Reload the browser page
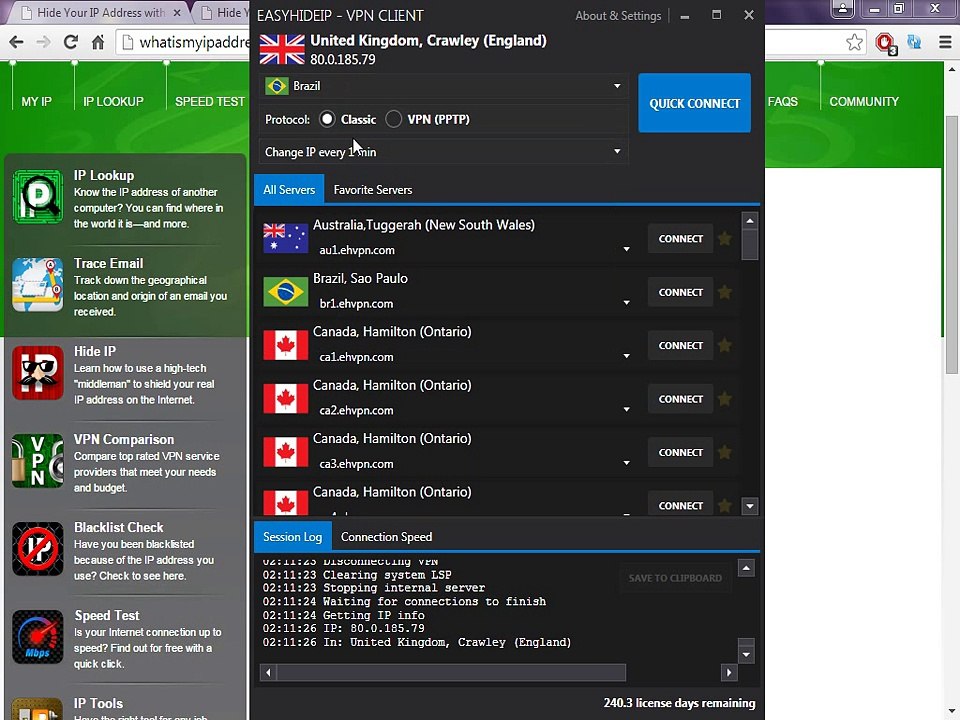This screenshot has height=720, width=960. pos(70,42)
